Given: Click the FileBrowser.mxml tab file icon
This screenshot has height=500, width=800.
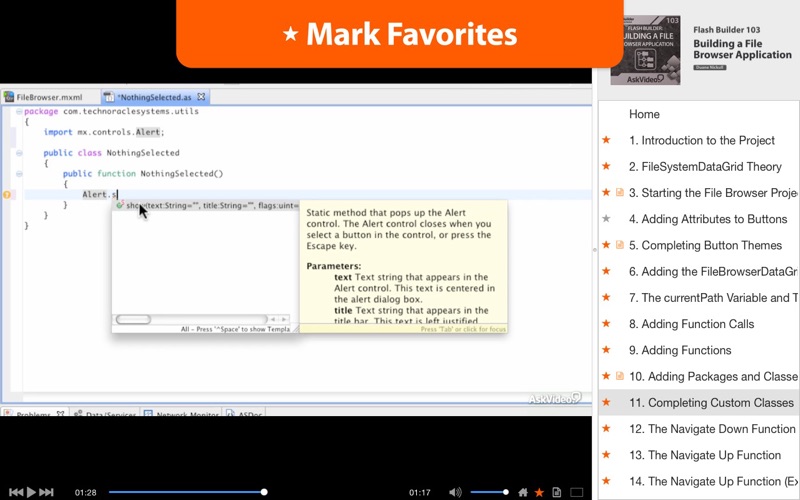Looking at the screenshot, I should pyautogui.click(x=9, y=97).
